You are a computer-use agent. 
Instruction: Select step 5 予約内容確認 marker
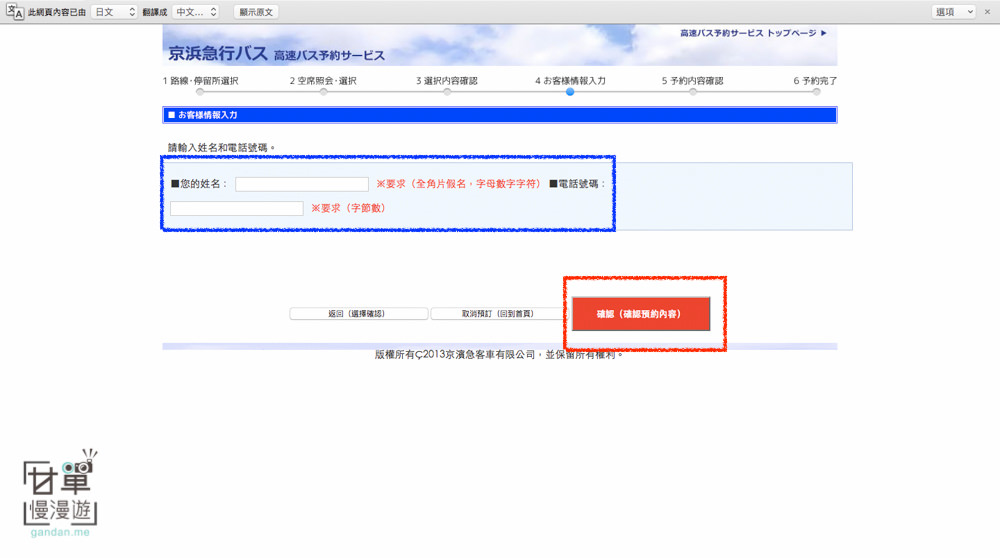point(693,92)
